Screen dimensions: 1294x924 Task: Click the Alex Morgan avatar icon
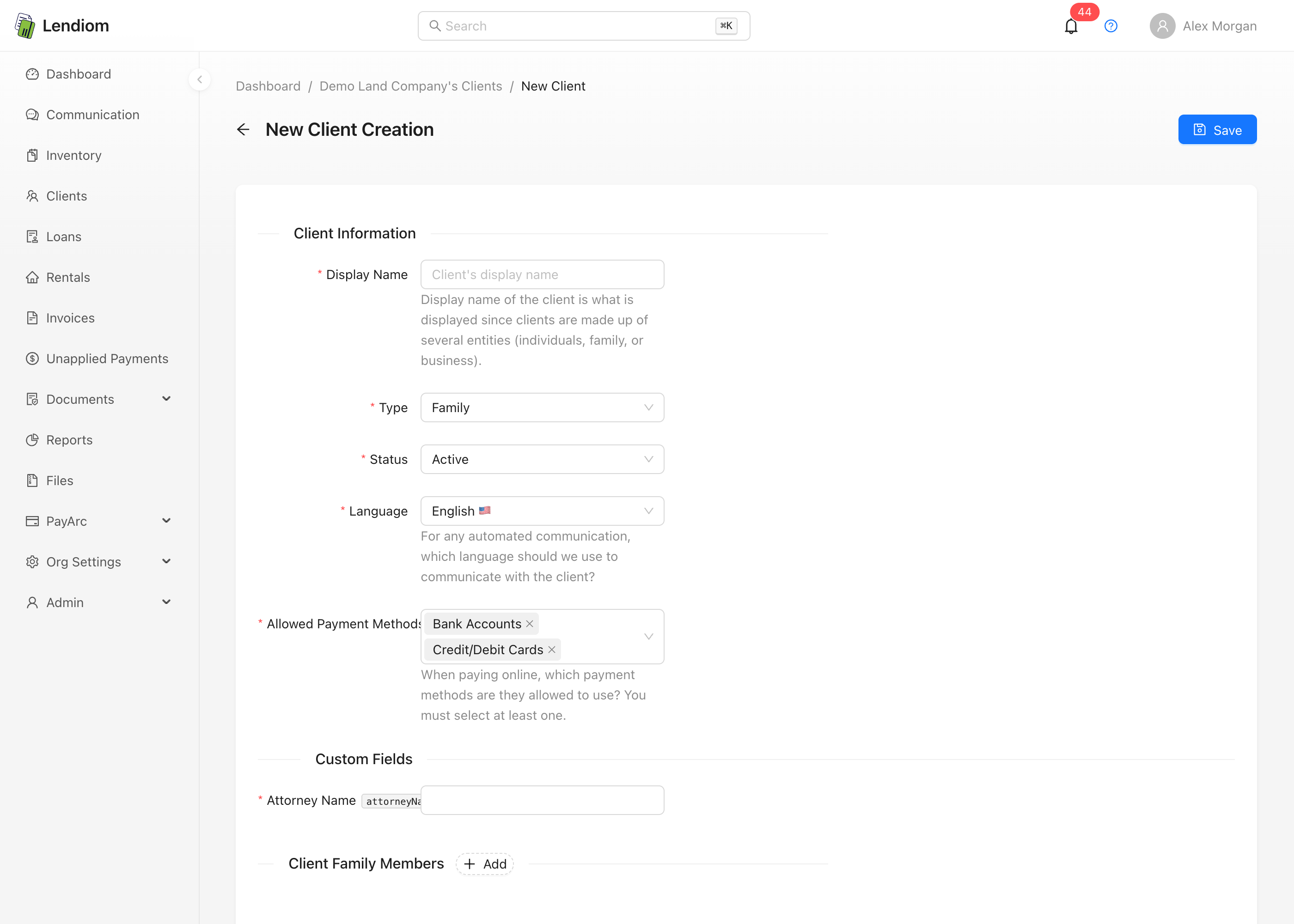coord(1163,26)
